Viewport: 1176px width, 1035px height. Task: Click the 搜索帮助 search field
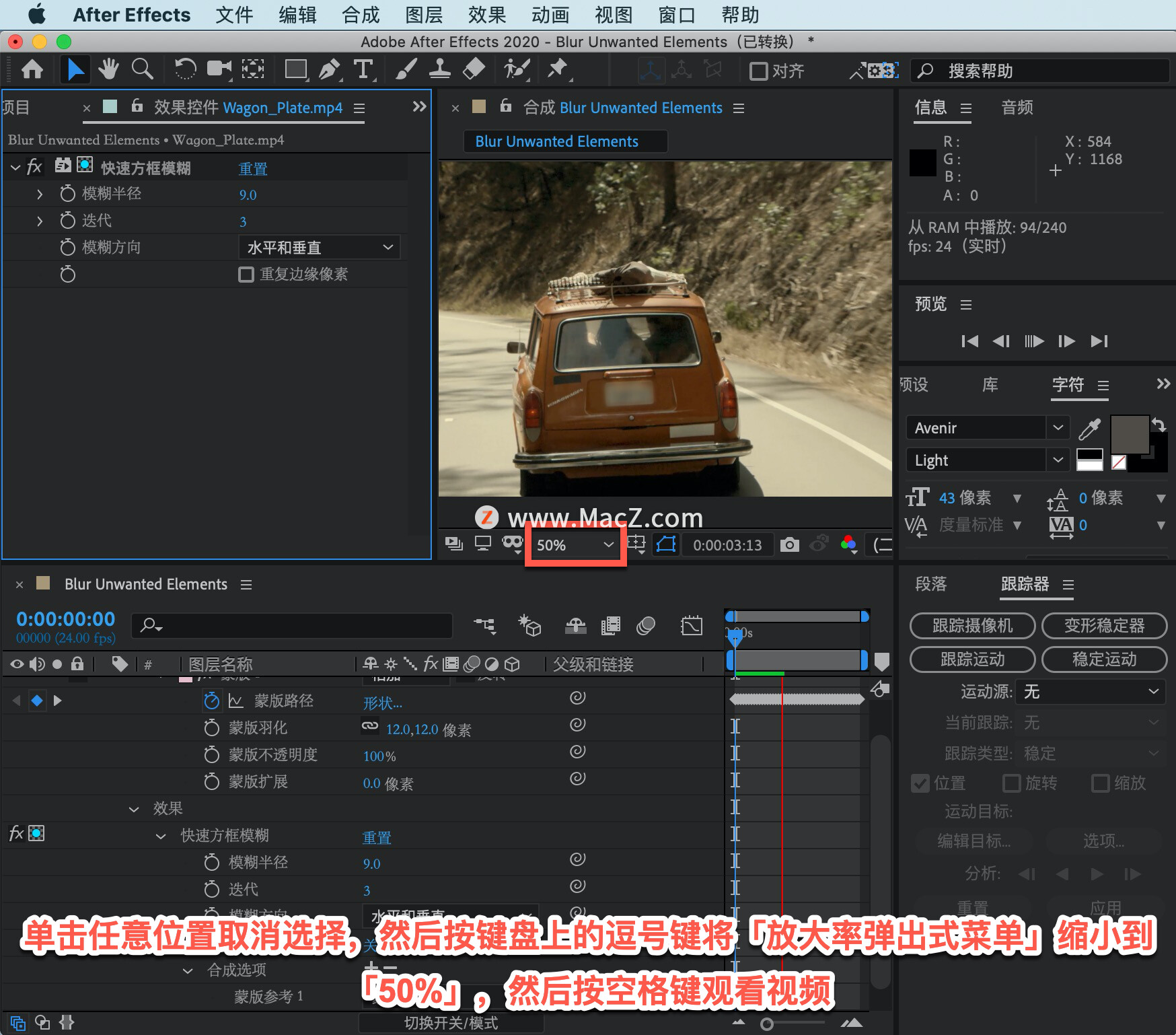pyautogui.click(x=1040, y=71)
